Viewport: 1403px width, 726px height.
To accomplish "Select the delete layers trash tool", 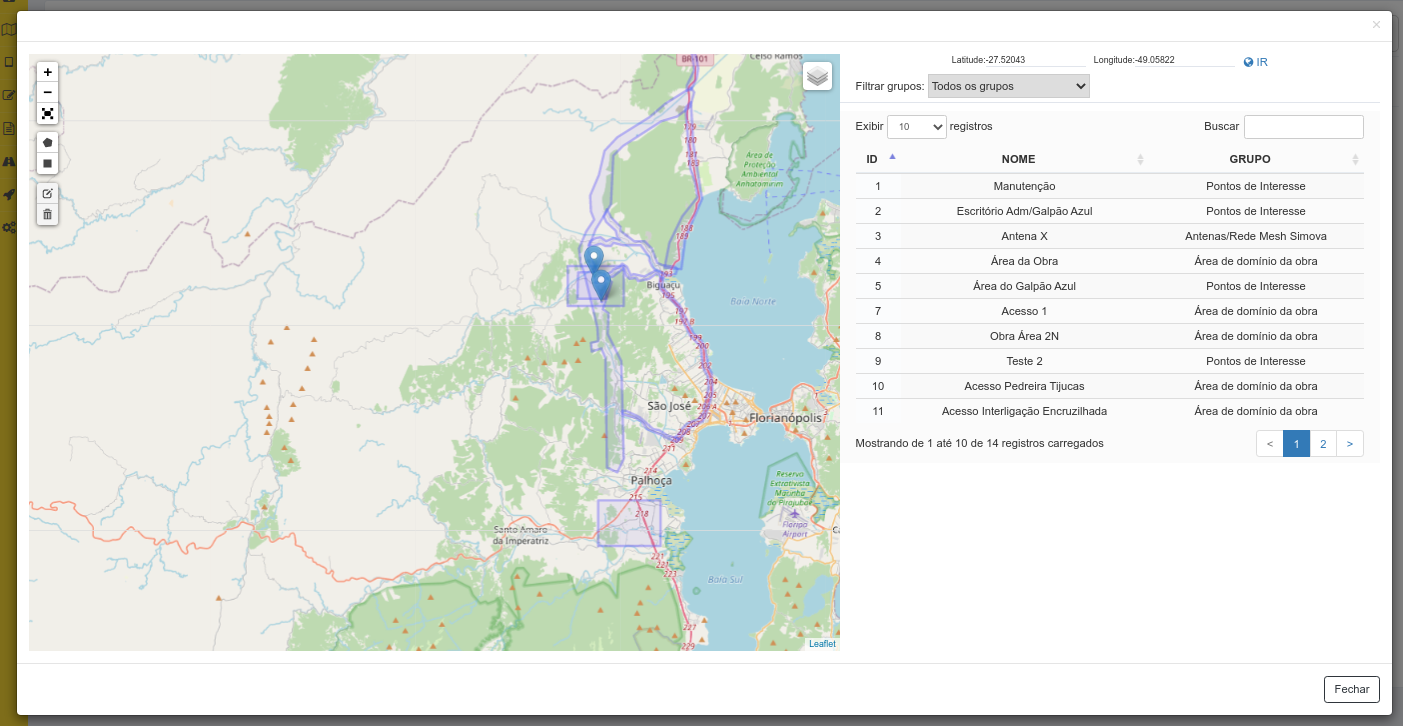I will (47, 214).
